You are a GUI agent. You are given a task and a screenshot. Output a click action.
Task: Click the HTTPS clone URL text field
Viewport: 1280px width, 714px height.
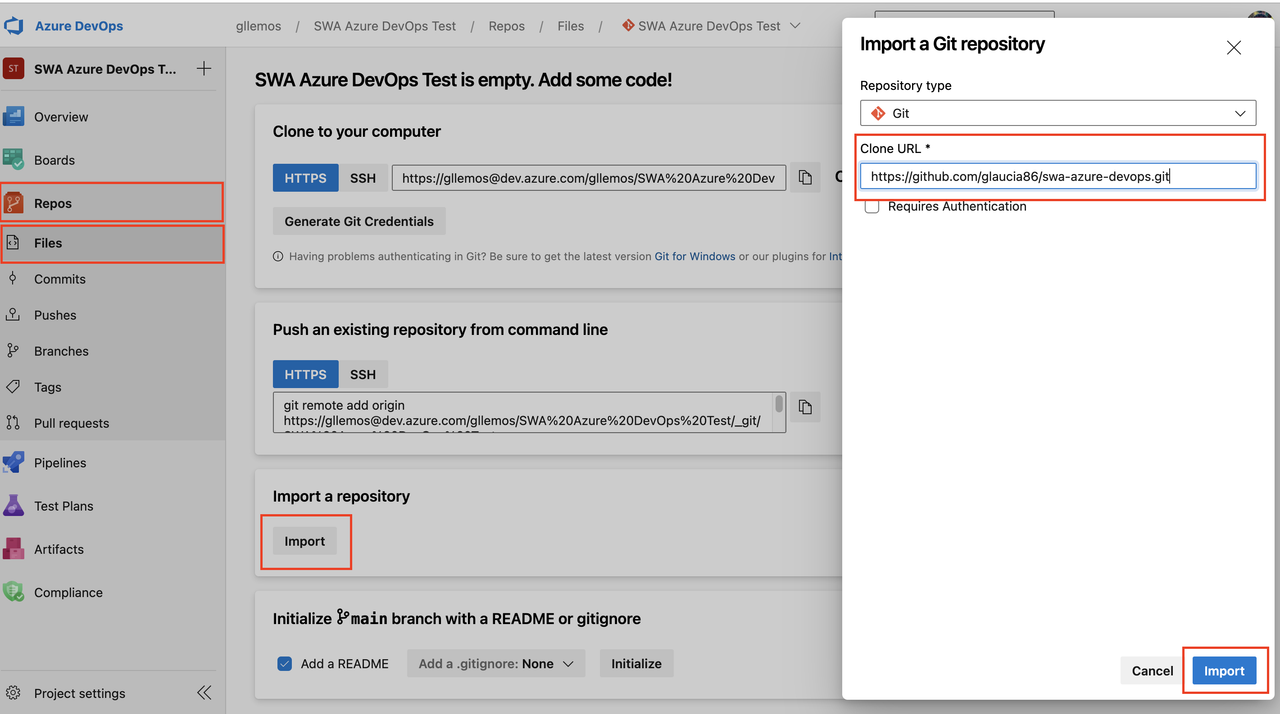pyautogui.click(x=589, y=178)
